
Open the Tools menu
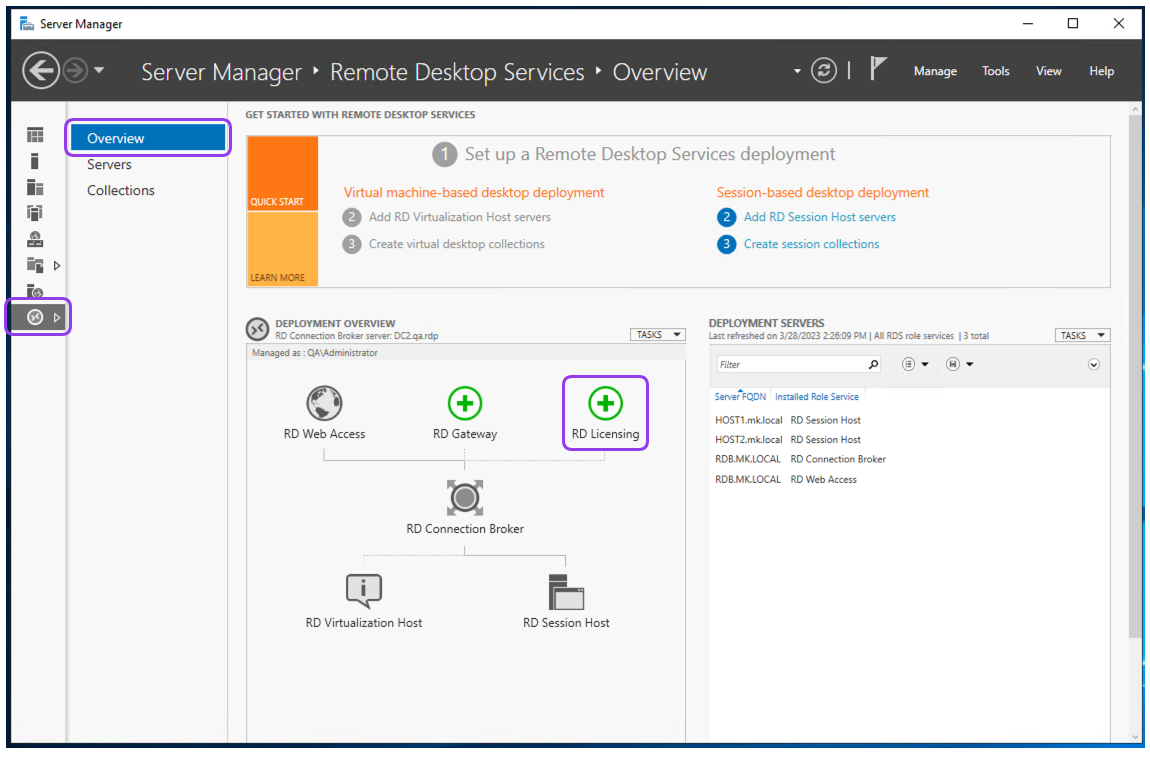pyautogui.click(x=995, y=71)
